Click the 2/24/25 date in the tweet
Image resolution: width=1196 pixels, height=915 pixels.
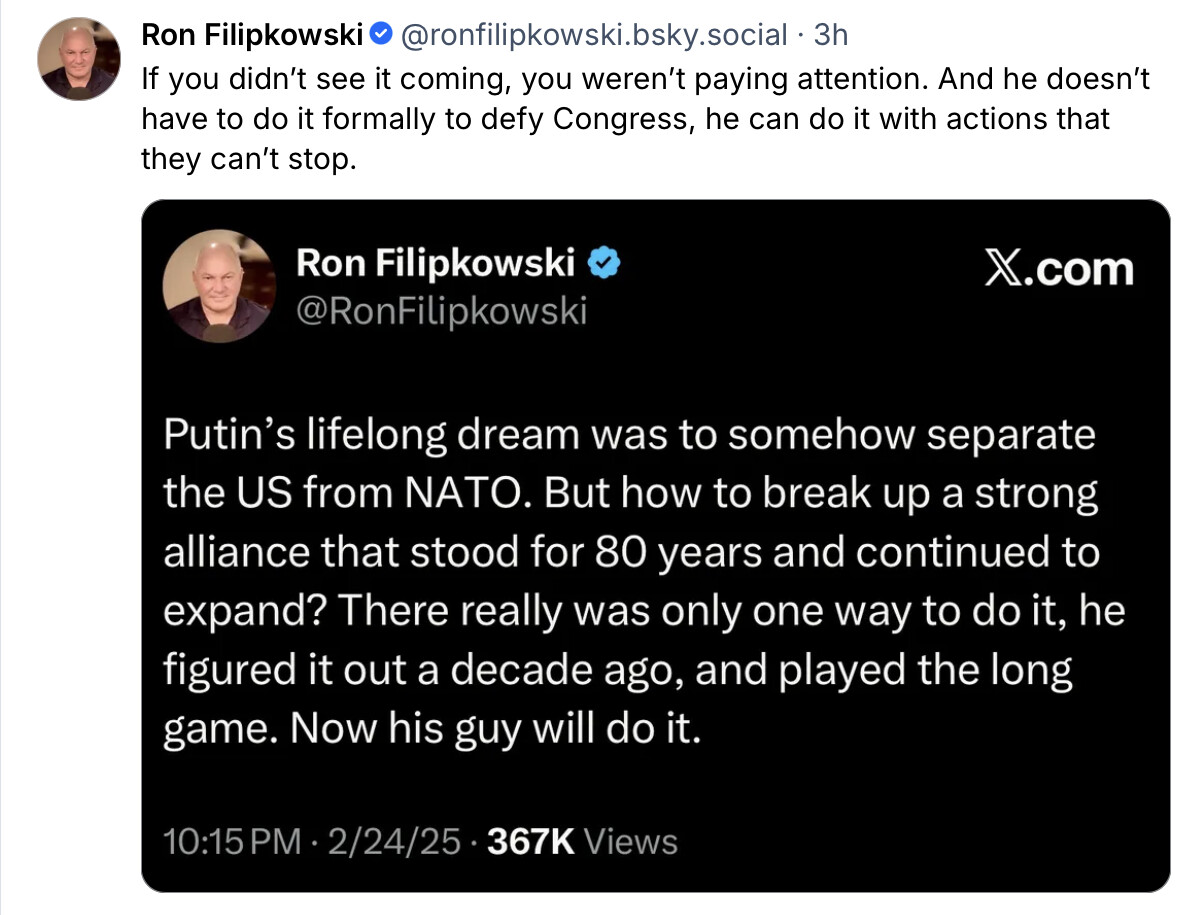pos(391,842)
